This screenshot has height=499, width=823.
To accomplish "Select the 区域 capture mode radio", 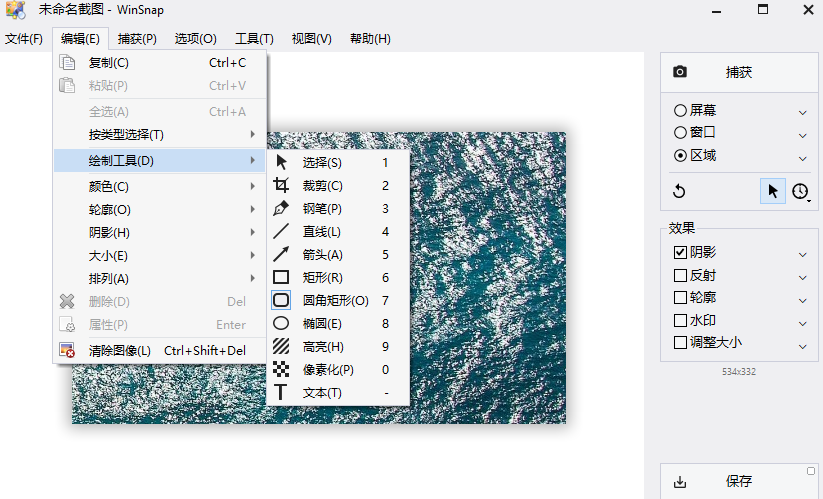I will coord(680,155).
